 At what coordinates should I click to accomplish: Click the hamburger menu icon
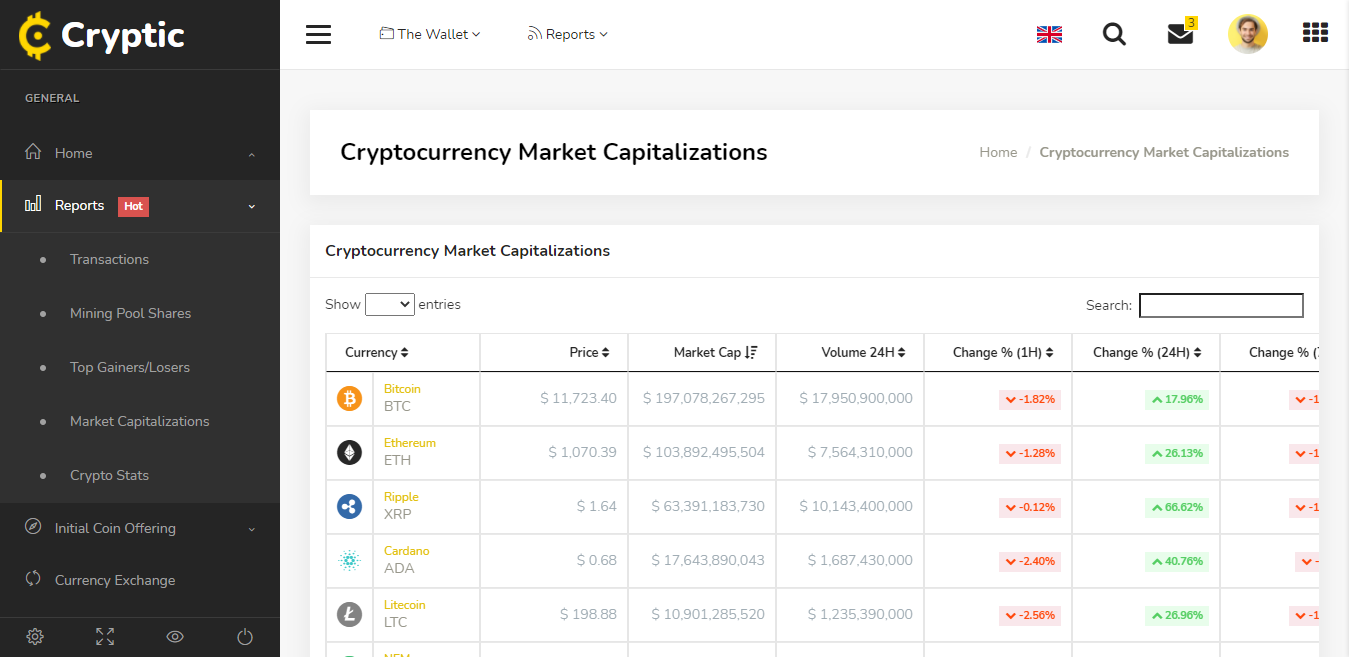pos(318,34)
